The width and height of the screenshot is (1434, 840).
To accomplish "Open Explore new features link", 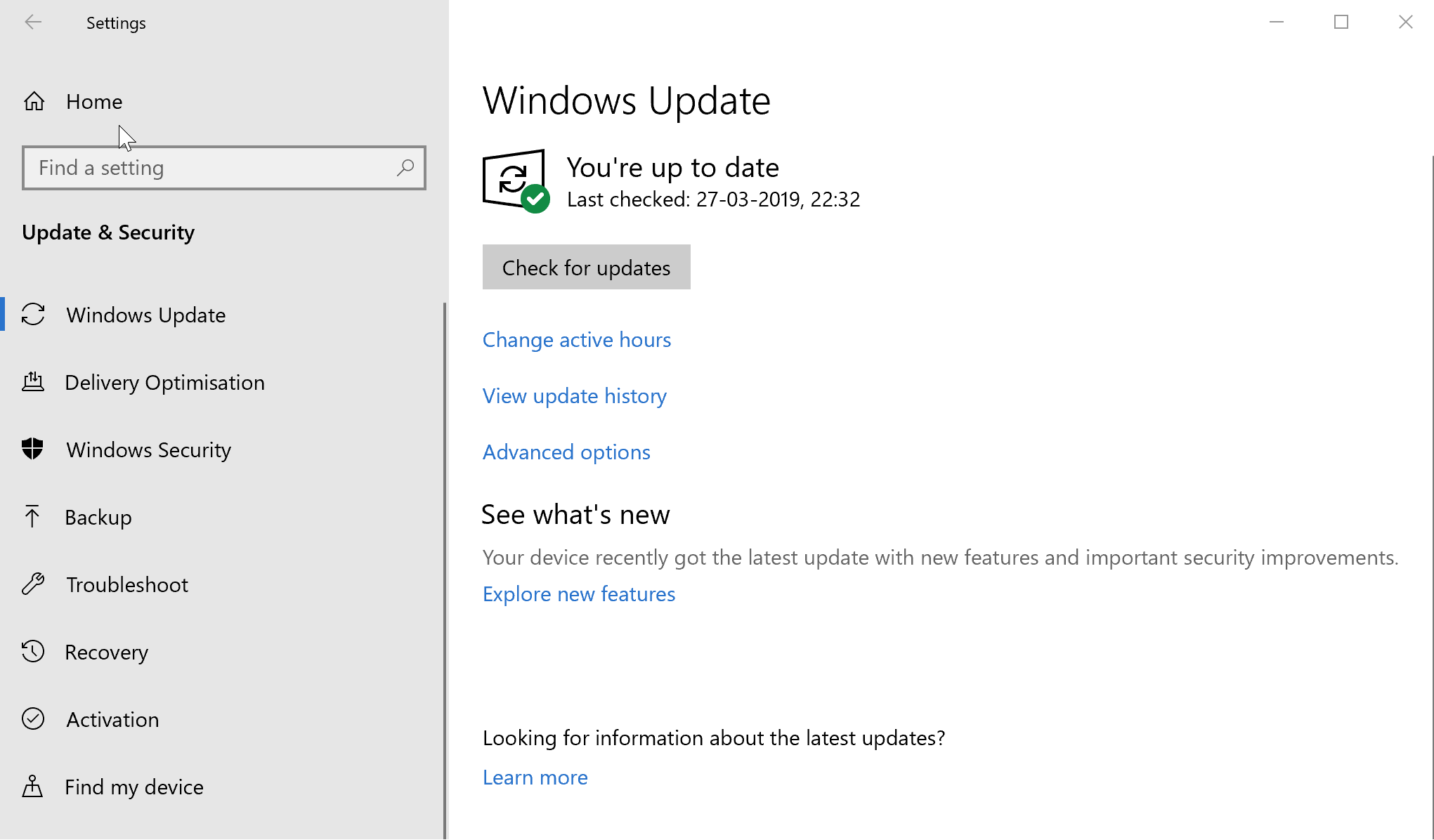I will 578,593.
